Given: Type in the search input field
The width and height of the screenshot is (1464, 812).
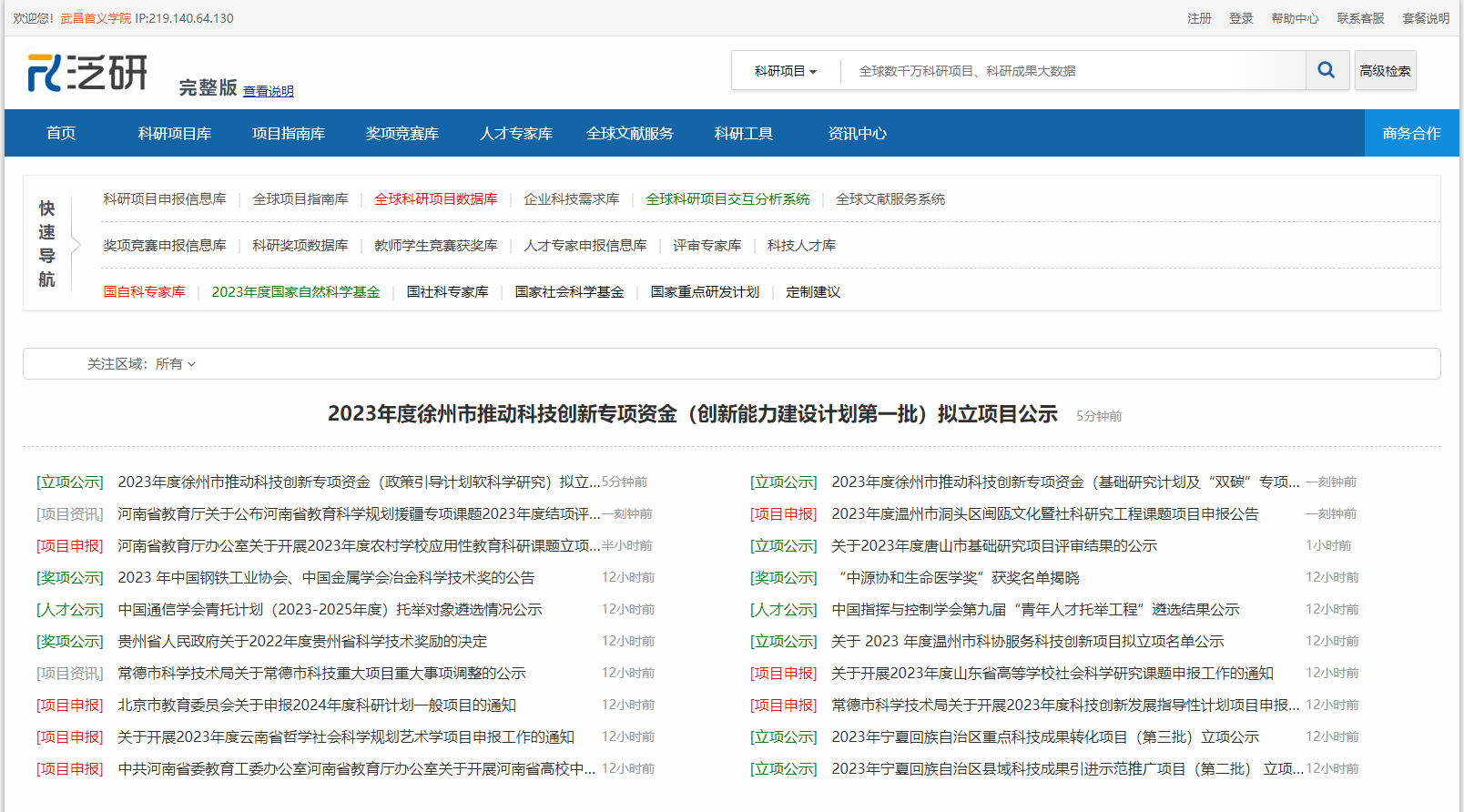Looking at the screenshot, I should point(1074,71).
